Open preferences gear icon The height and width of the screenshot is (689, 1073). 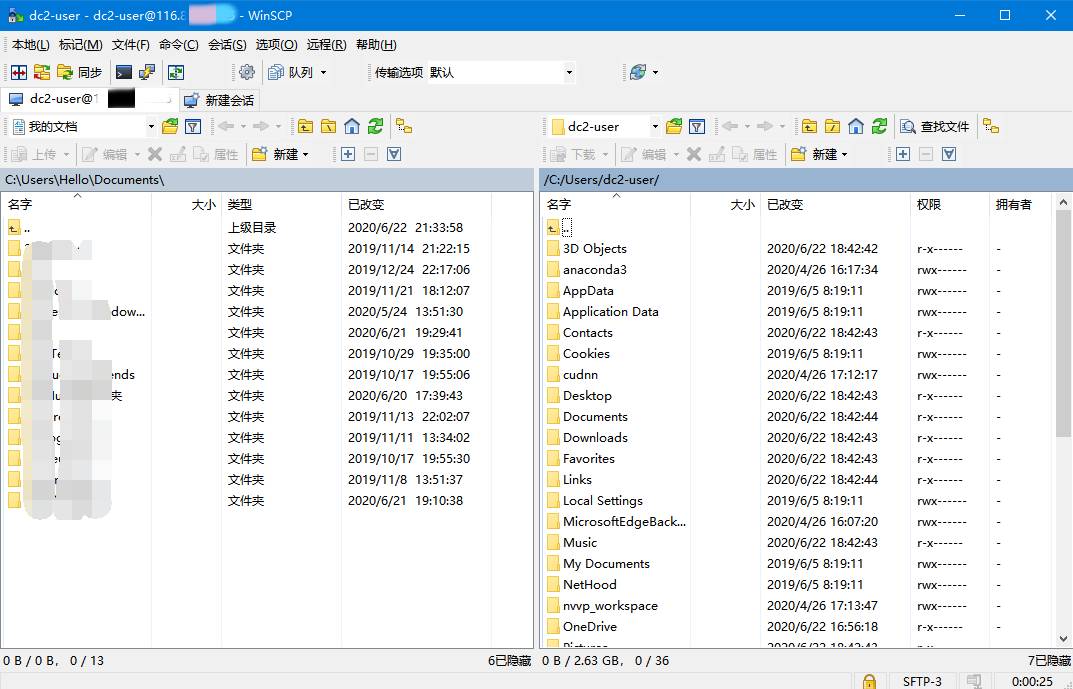[247, 72]
